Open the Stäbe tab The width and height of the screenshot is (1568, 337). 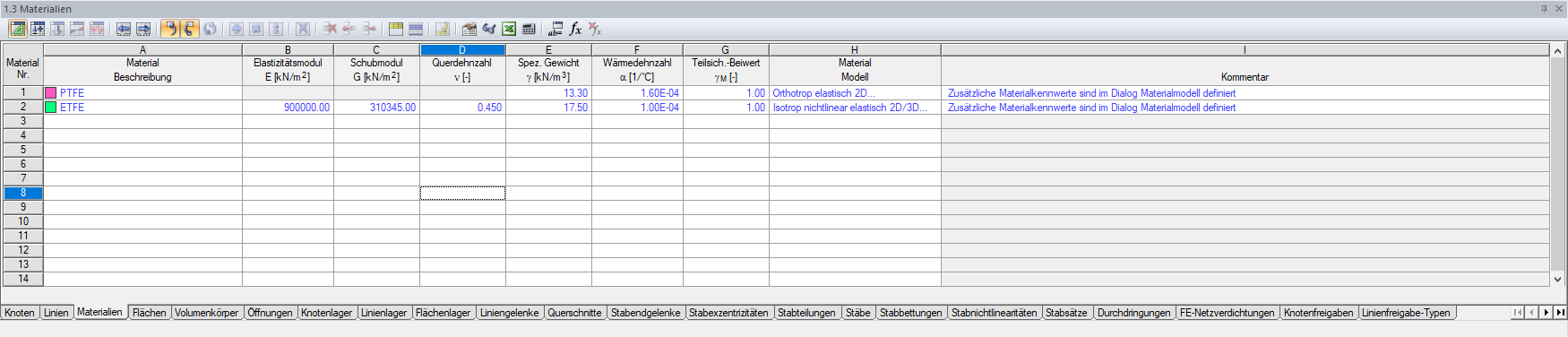pos(858,313)
